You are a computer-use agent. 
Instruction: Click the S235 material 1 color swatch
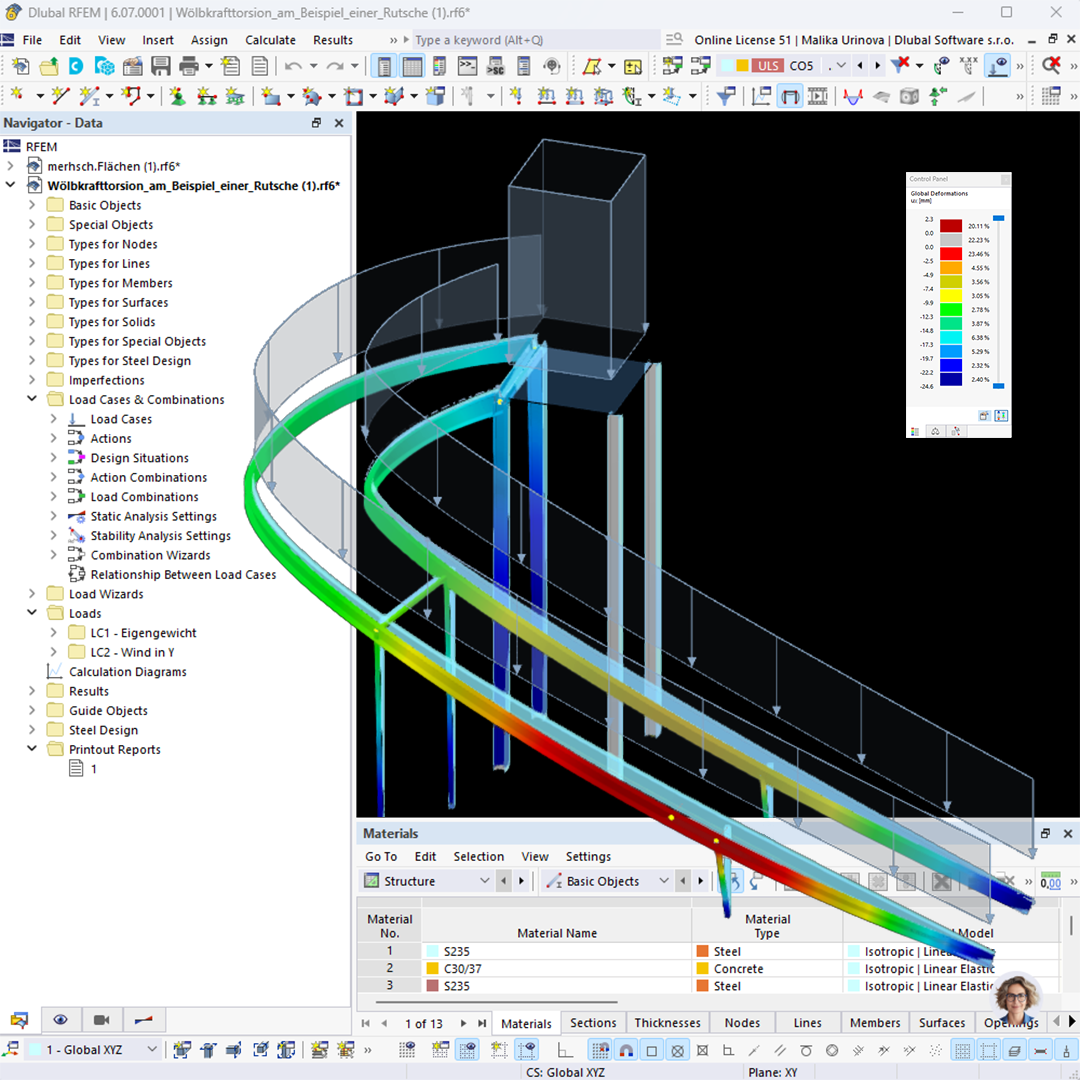click(433, 951)
